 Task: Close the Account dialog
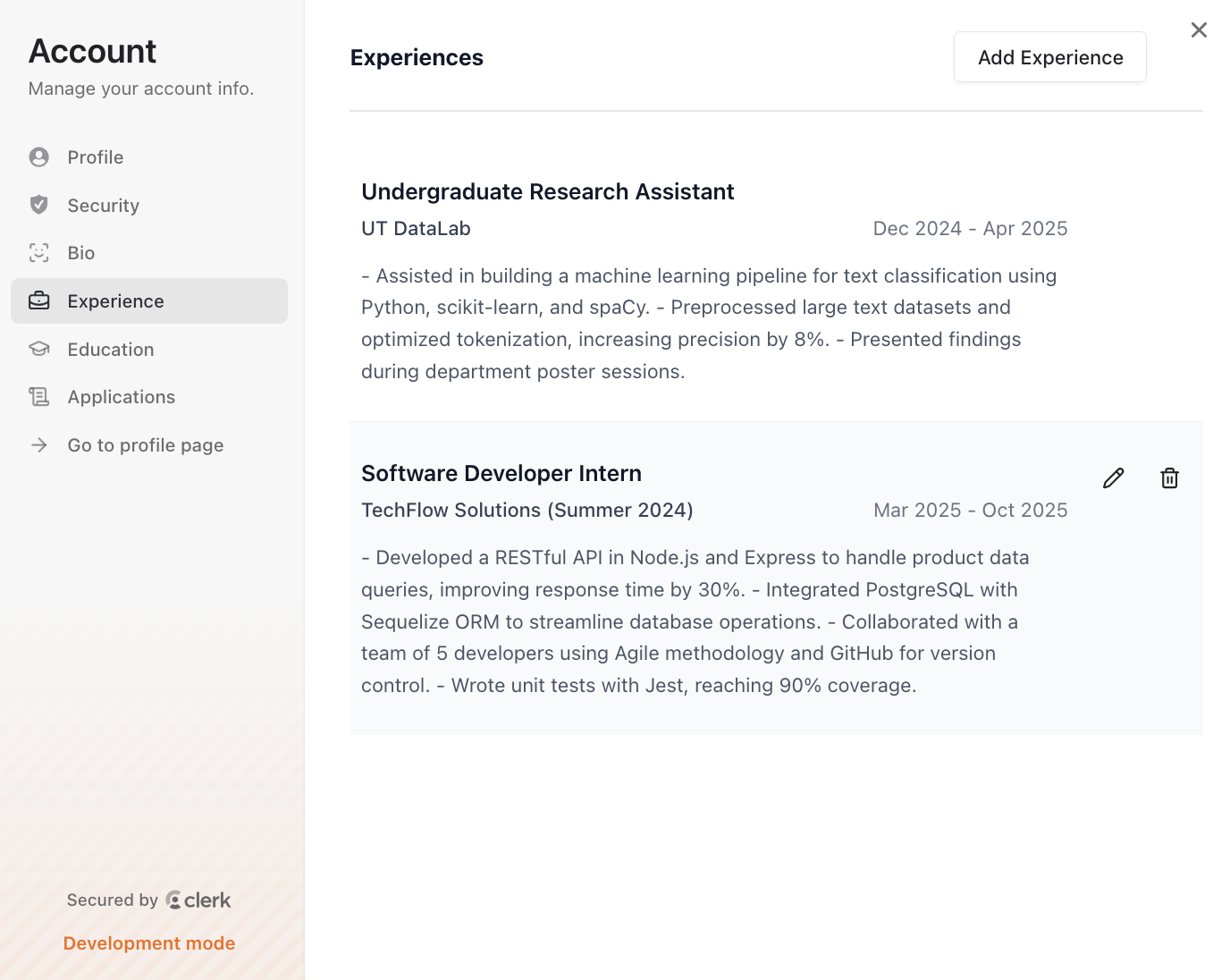point(1199,30)
